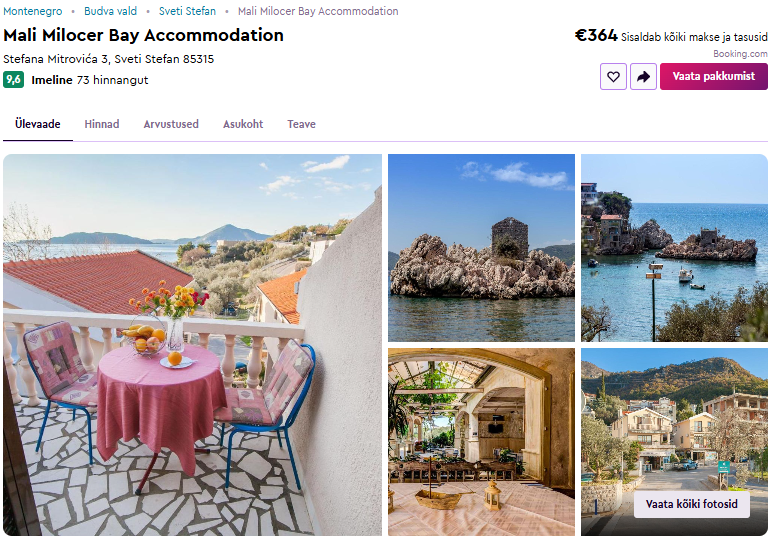
Task: View the bay with boats photo
Action: pos(674,248)
